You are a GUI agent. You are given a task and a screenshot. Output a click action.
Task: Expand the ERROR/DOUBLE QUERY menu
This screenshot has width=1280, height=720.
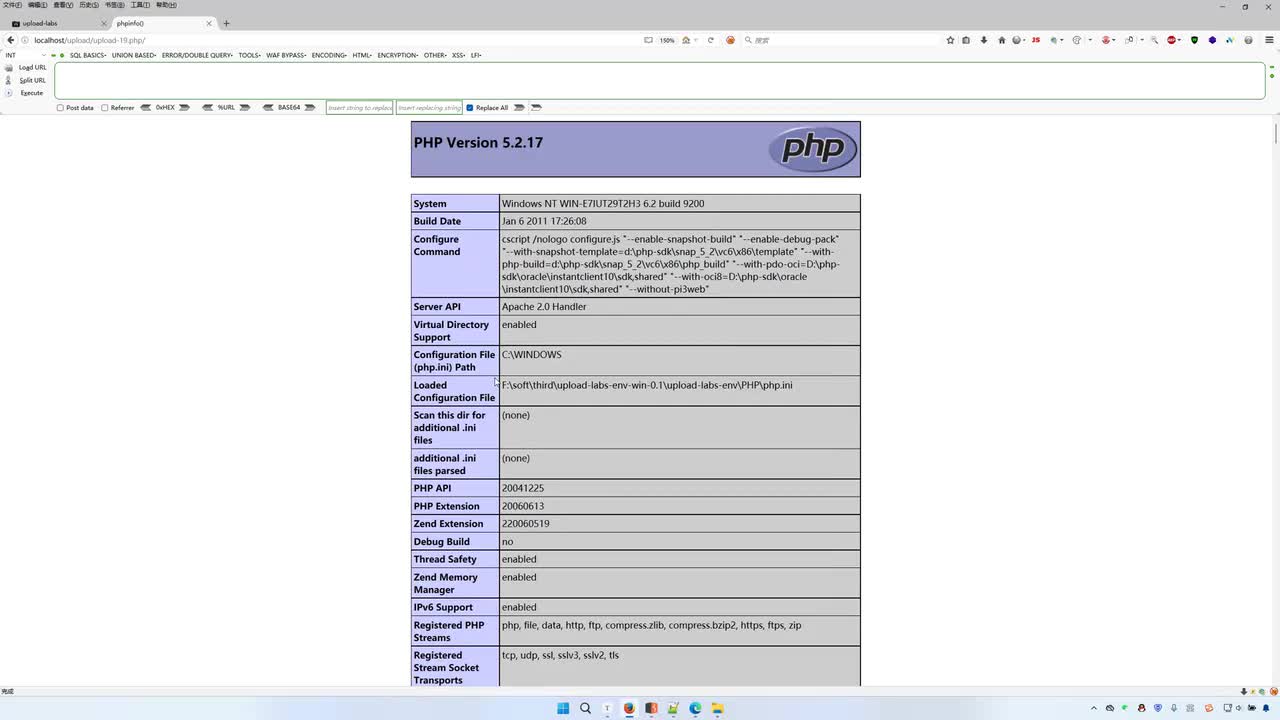tap(198, 55)
